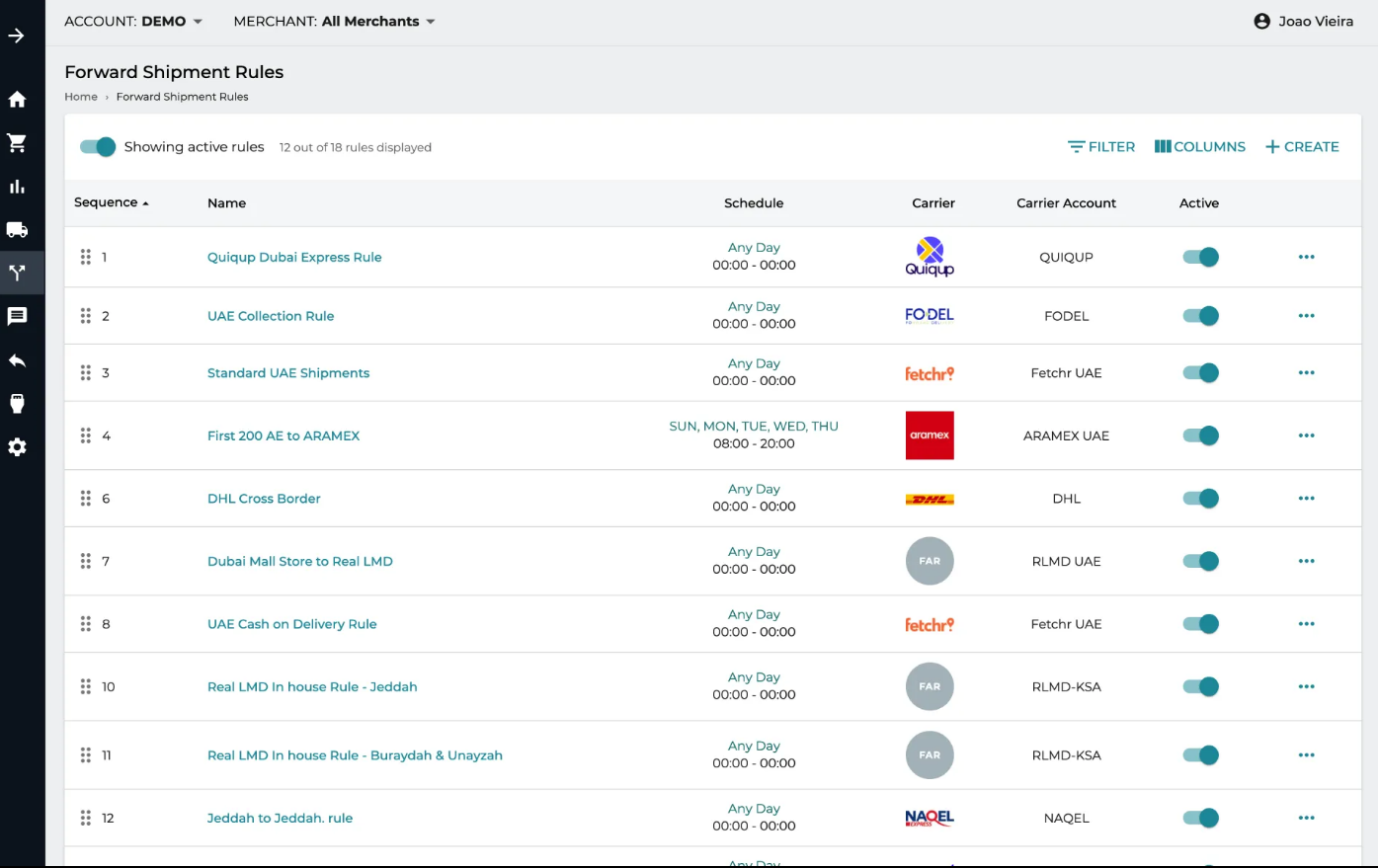Open the FILTER options
This screenshot has width=1378, height=868.
pos(1101,147)
